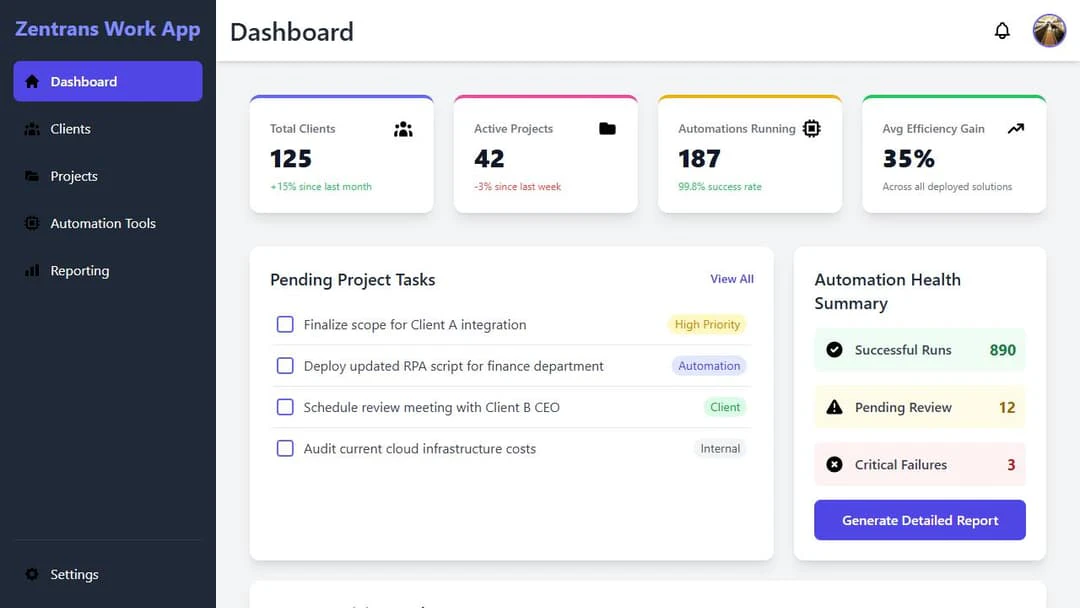Open Settings from the sidebar

(74, 575)
